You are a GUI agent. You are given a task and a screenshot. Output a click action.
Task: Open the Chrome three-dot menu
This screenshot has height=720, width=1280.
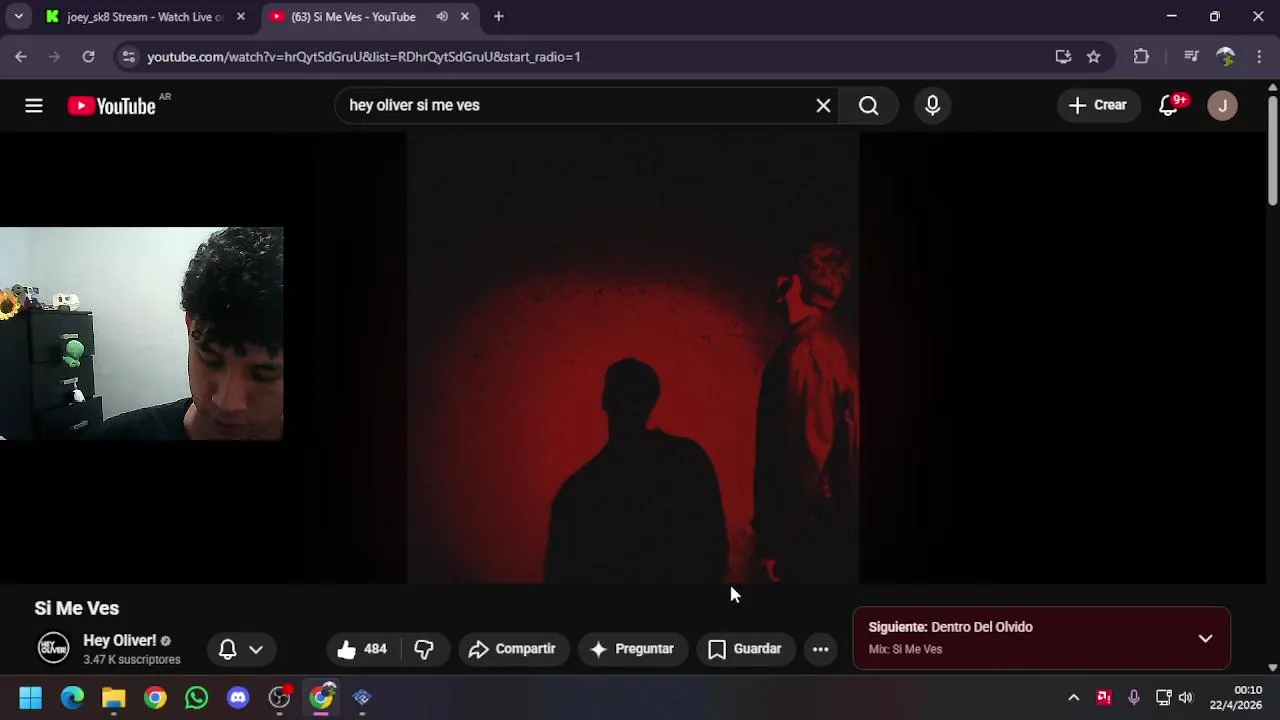point(1259,57)
